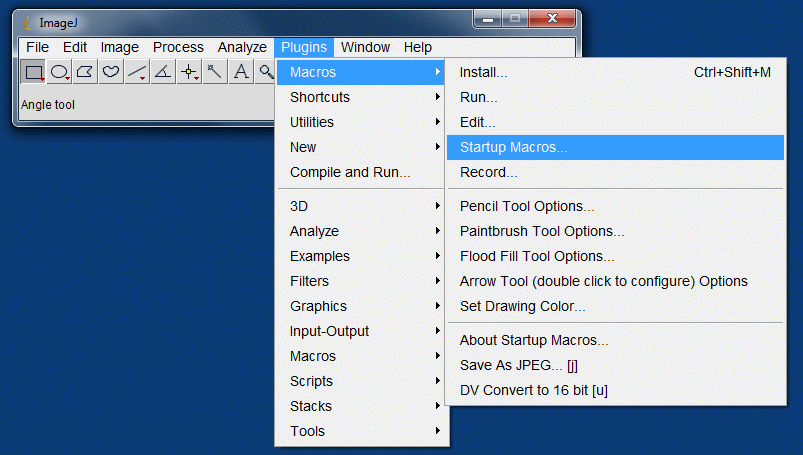Expand the Utilities submenu
The image size is (803, 455).
tap(361, 122)
